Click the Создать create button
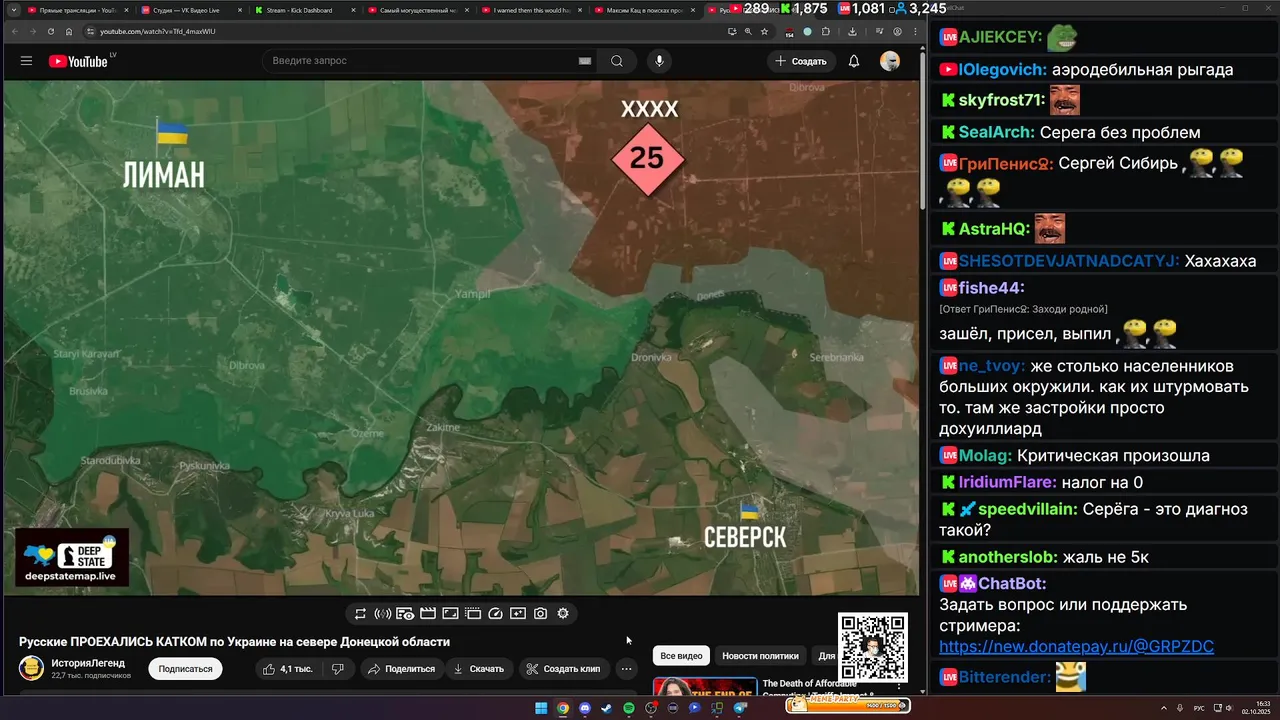 pos(801,61)
